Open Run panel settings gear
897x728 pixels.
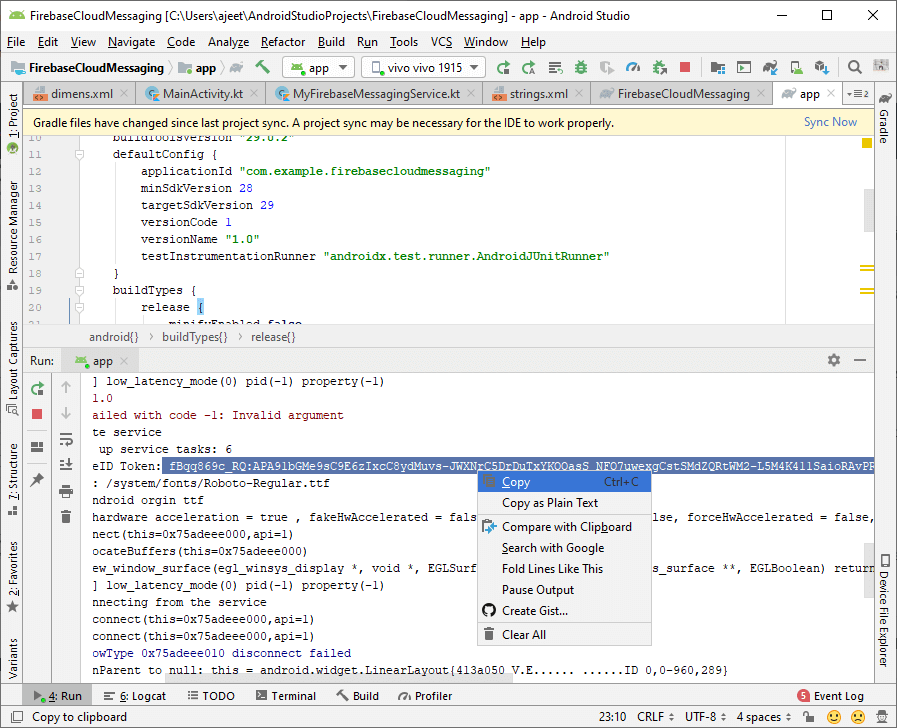[x=834, y=360]
